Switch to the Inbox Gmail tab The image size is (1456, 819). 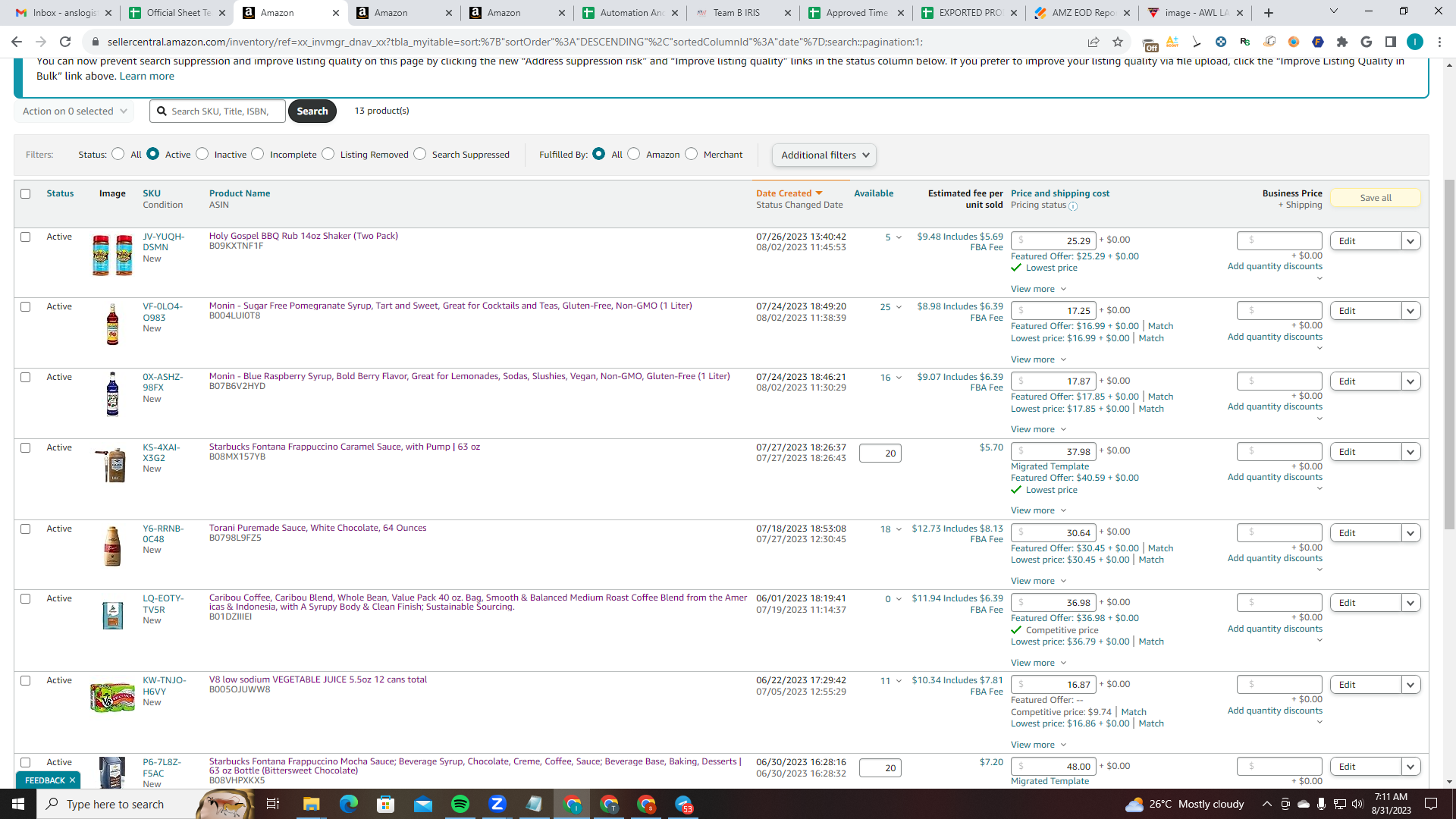tap(64, 13)
